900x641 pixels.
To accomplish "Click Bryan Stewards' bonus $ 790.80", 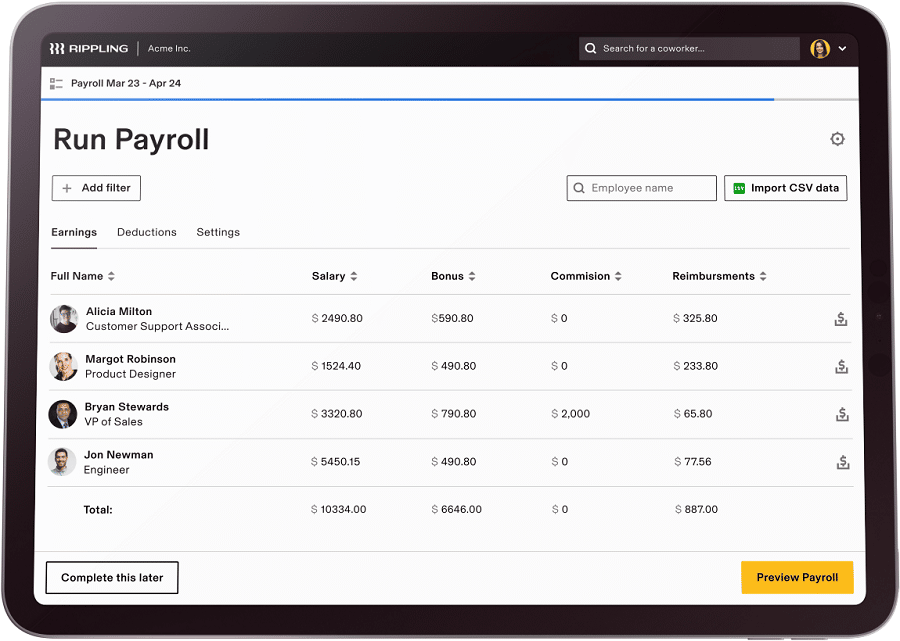I will point(453,414).
